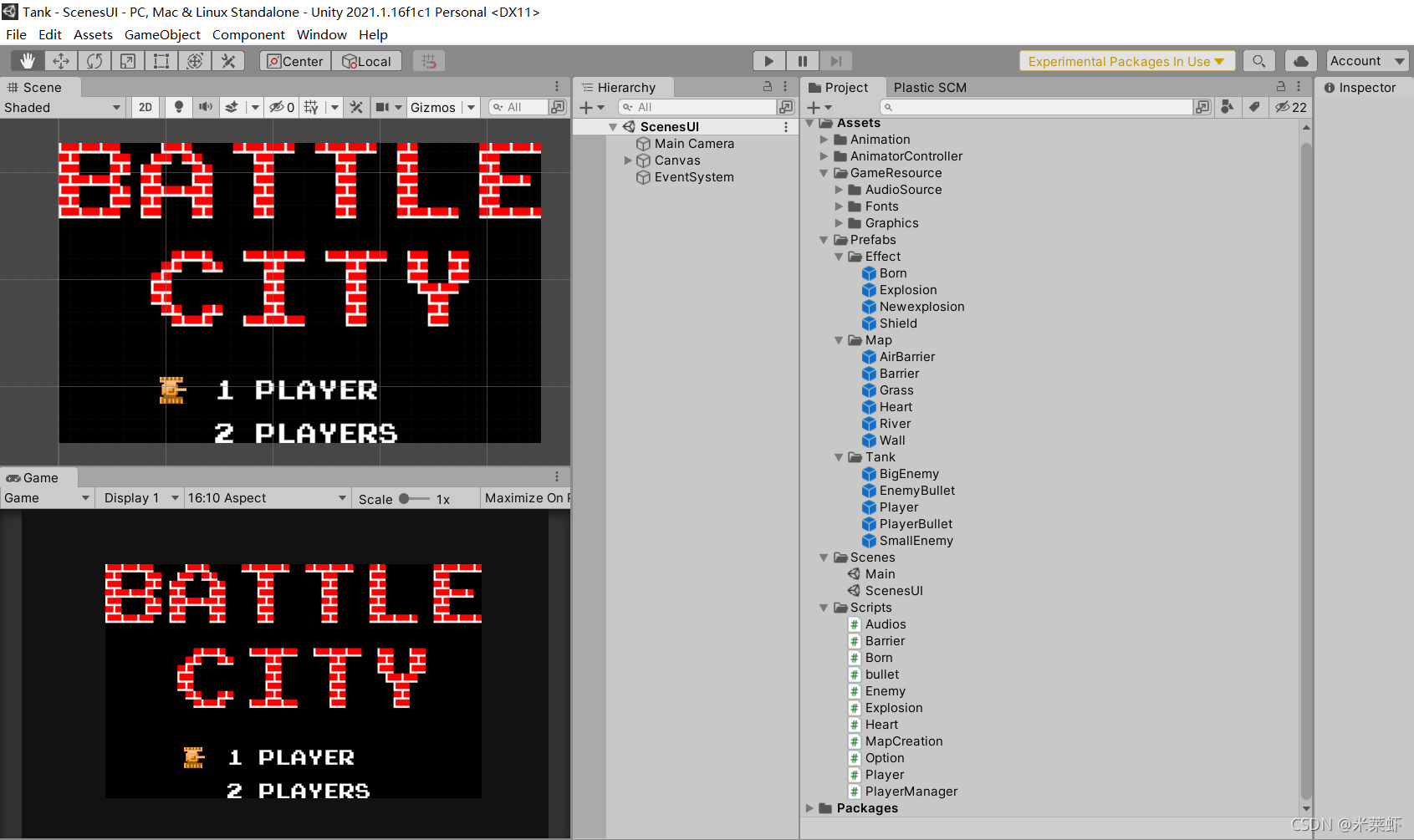Toggle scene lighting bulb icon
This screenshot has height=840, width=1414.
(178, 107)
